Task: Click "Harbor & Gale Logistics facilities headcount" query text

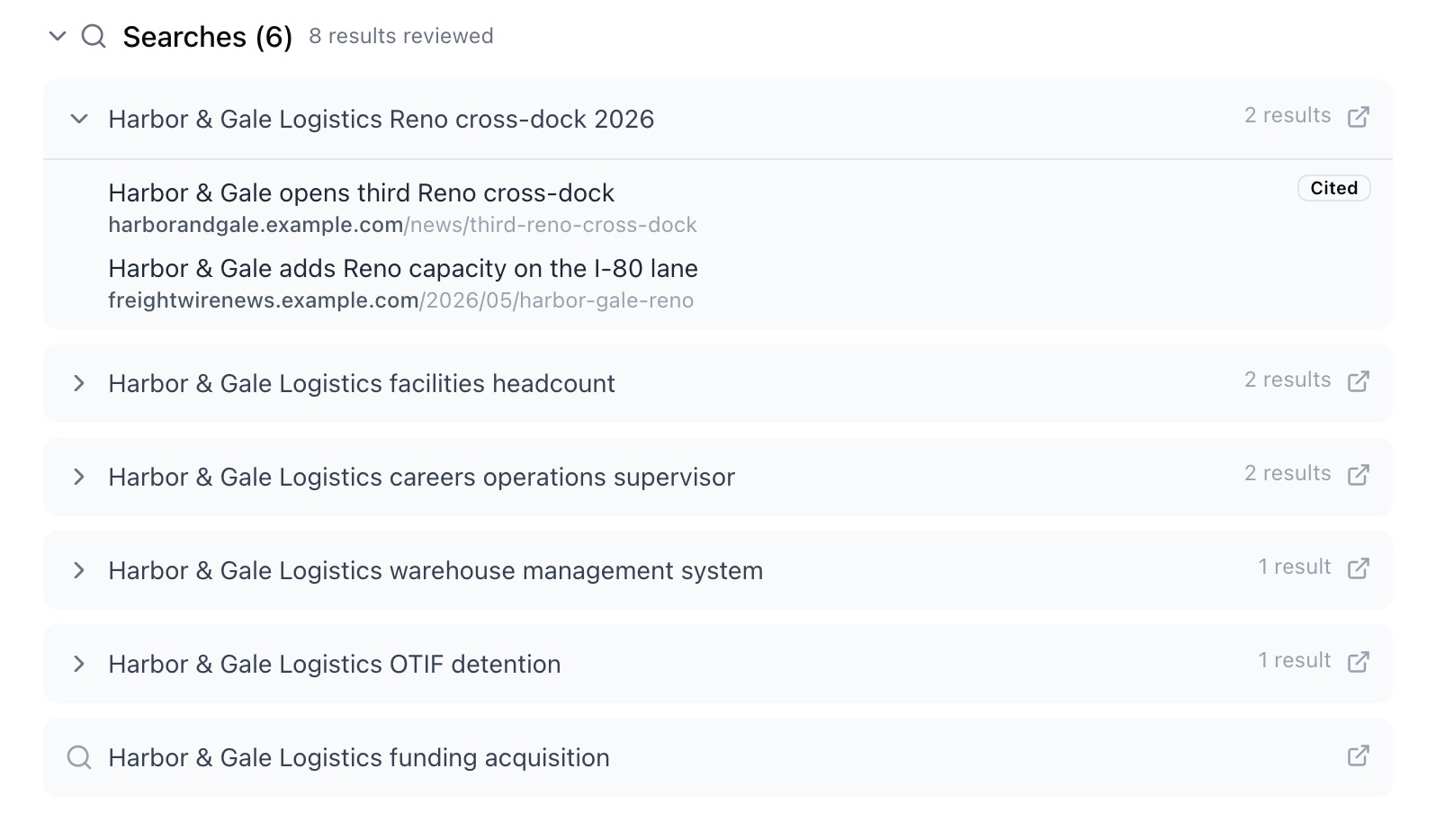Action: point(362,384)
